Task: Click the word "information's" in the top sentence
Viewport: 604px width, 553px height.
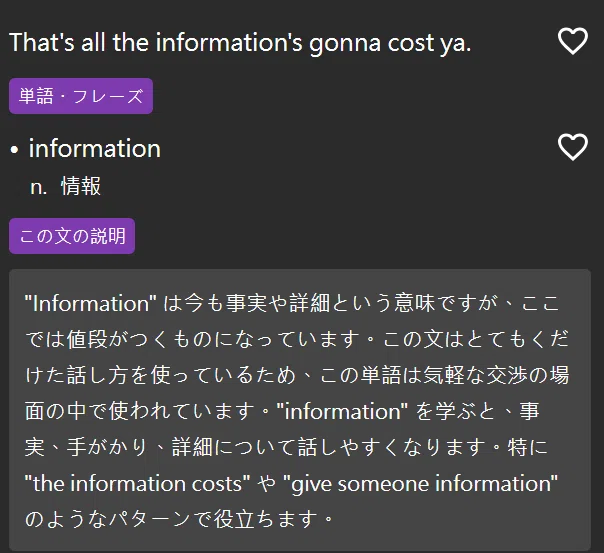Action: [x=229, y=42]
